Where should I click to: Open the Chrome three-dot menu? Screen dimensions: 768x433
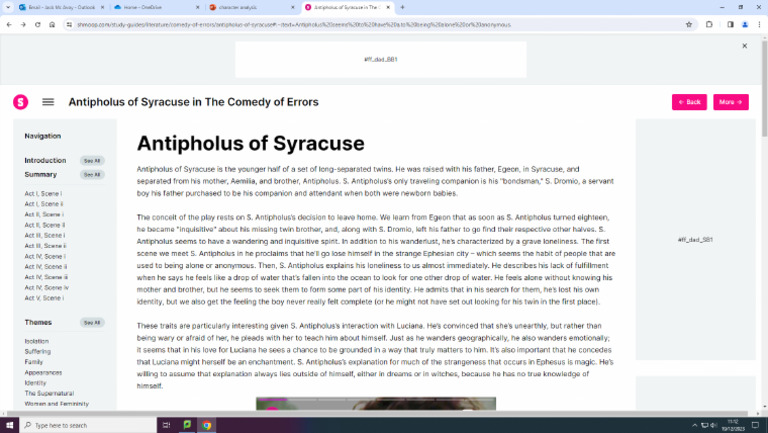coord(760,24)
